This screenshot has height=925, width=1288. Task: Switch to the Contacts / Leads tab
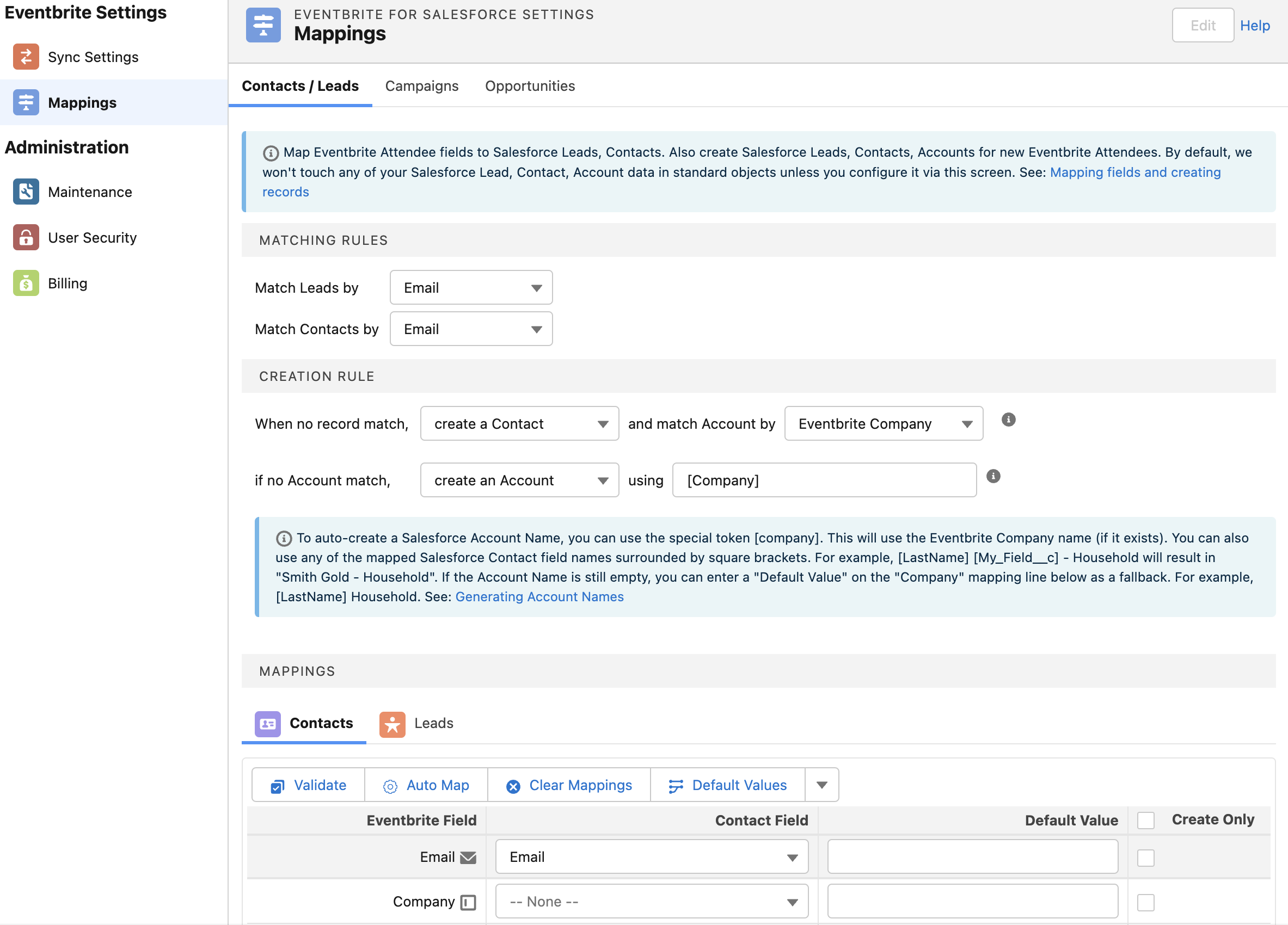coord(300,85)
